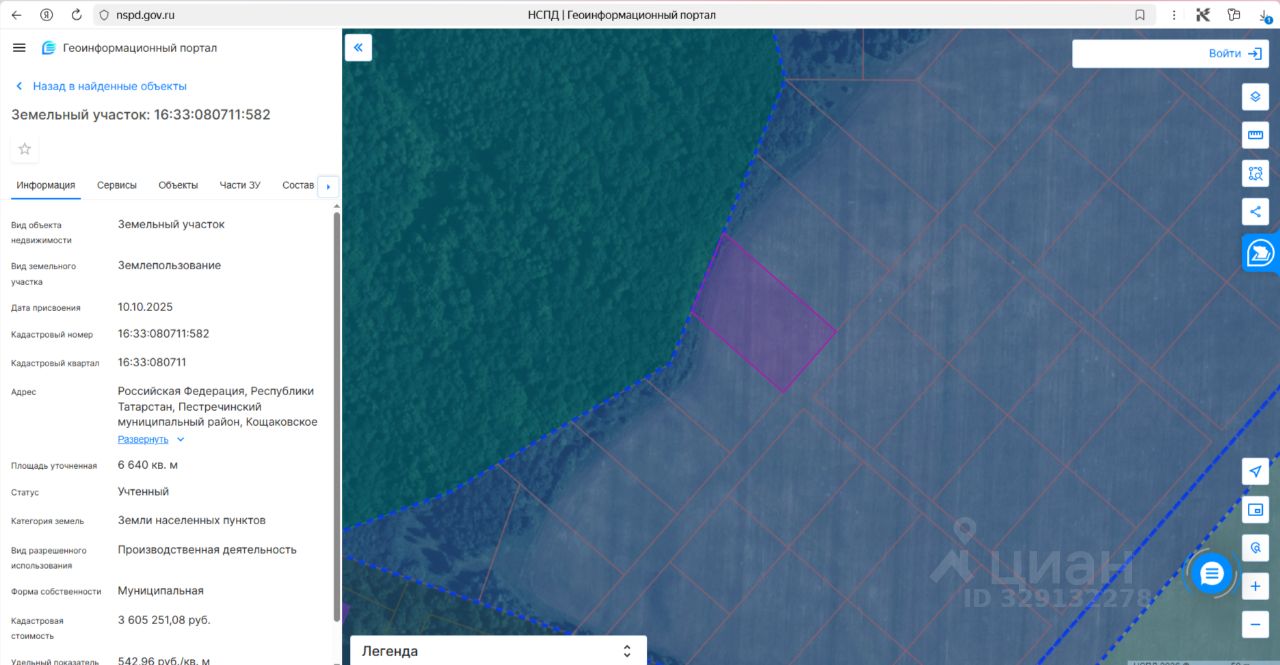Share the map via share icon

[x=1255, y=211]
